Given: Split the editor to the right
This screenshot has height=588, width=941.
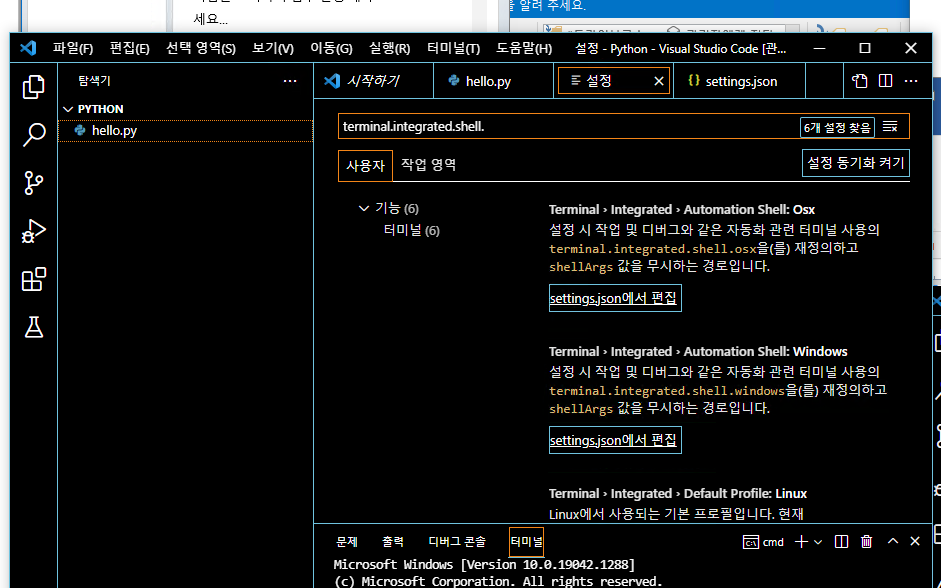Looking at the screenshot, I should point(885,81).
